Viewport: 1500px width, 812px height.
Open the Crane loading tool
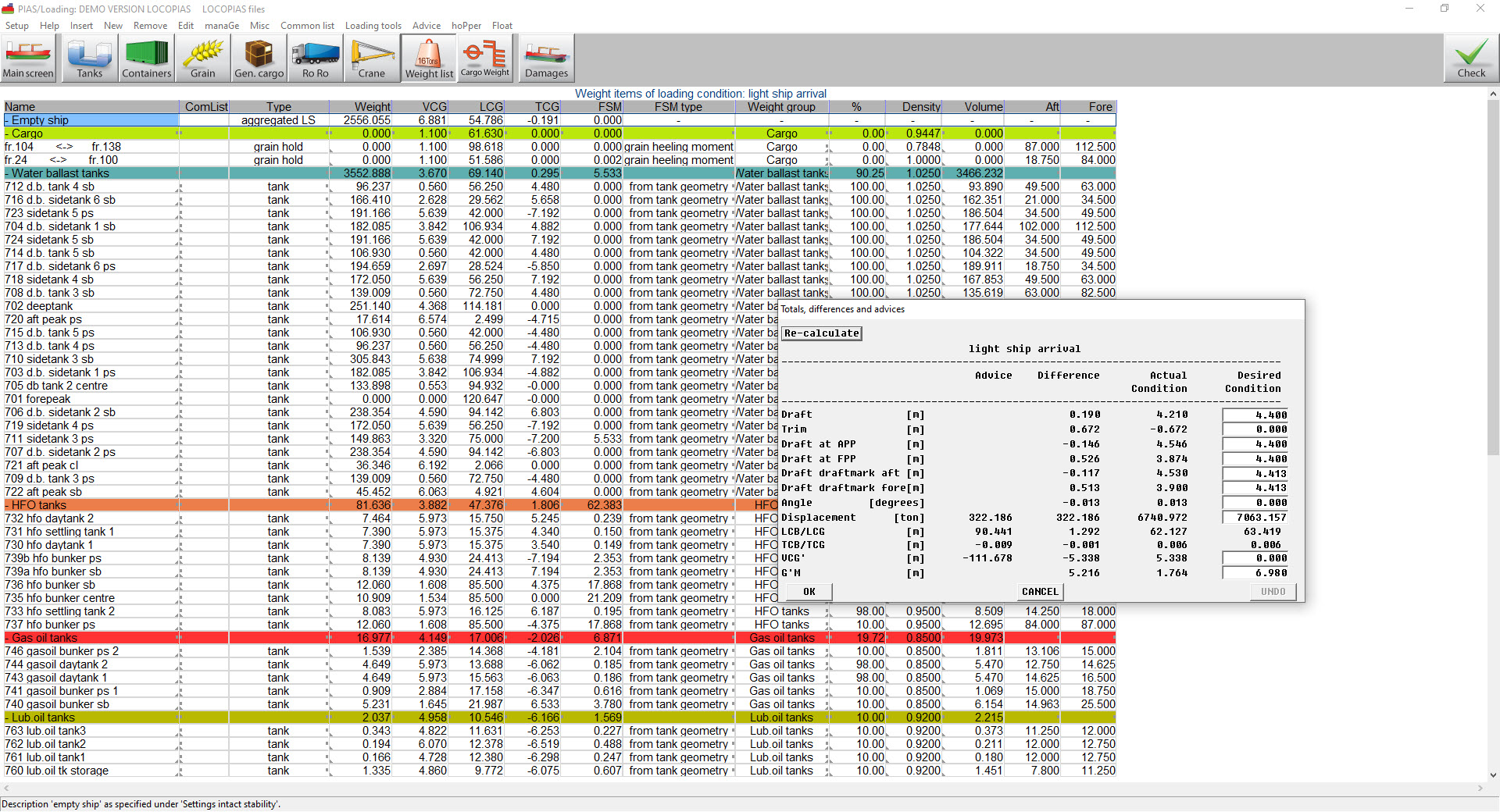point(371,59)
